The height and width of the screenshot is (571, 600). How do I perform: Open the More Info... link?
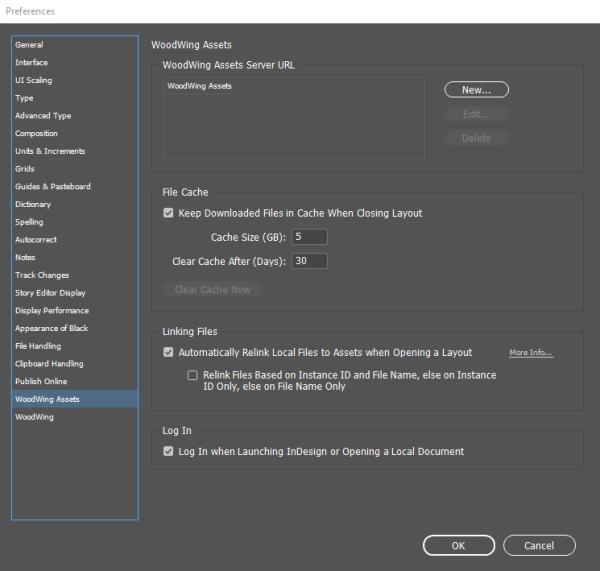coord(531,352)
